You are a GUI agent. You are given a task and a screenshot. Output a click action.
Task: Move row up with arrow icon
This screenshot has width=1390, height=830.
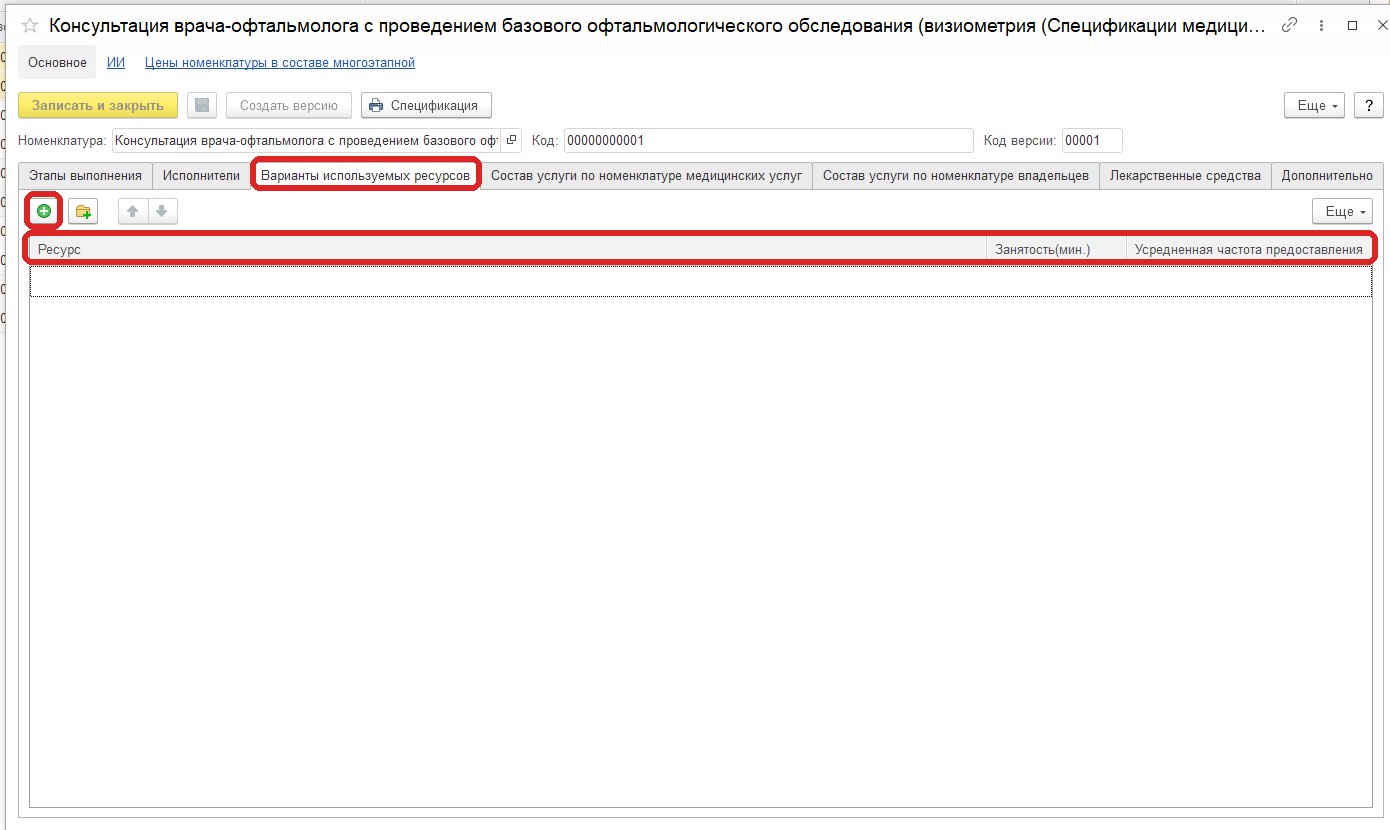[x=132, y=211]
